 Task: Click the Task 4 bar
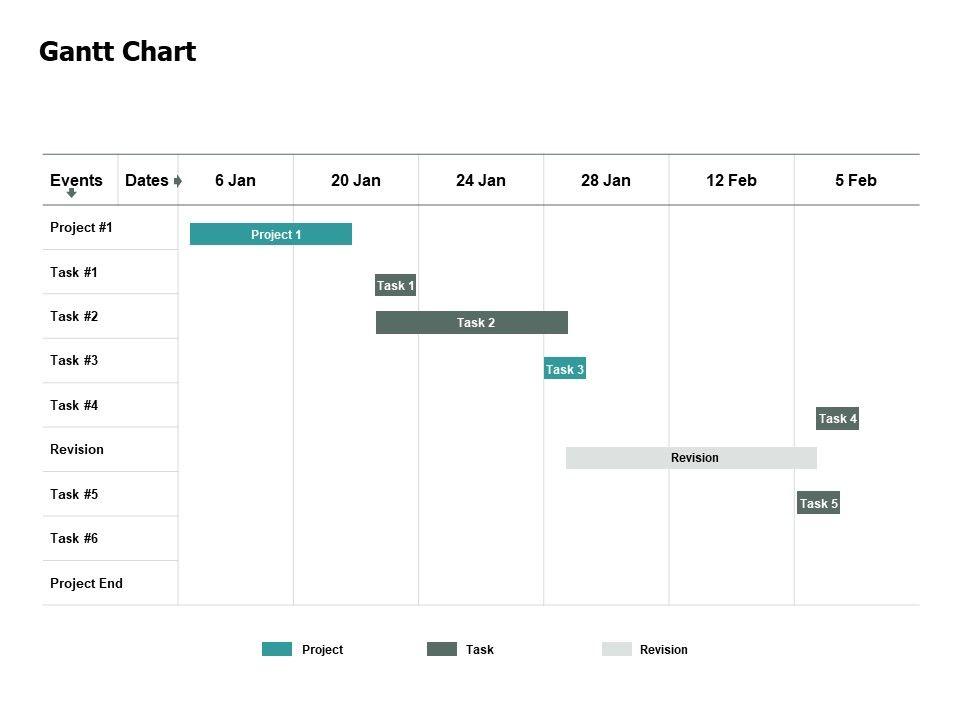[837, 419]
